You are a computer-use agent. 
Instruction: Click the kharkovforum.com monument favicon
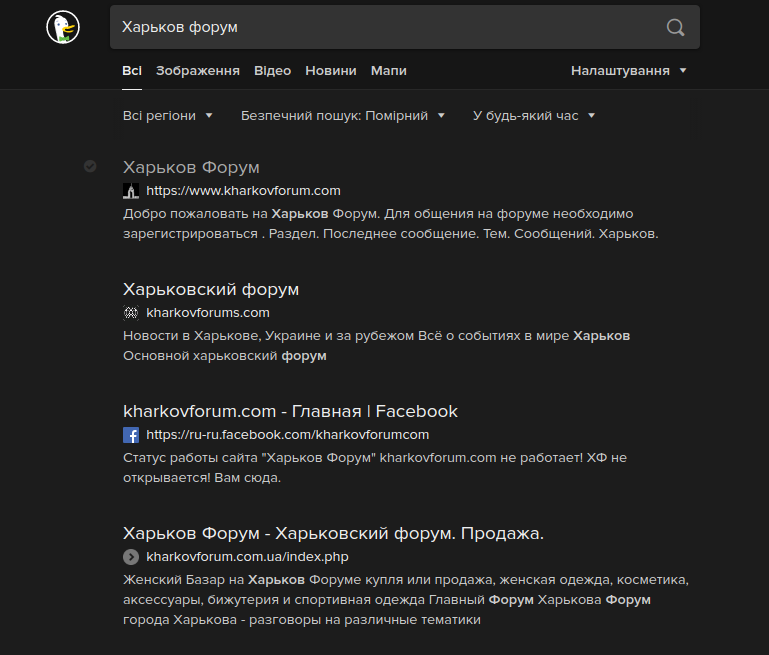coord(131,191)
